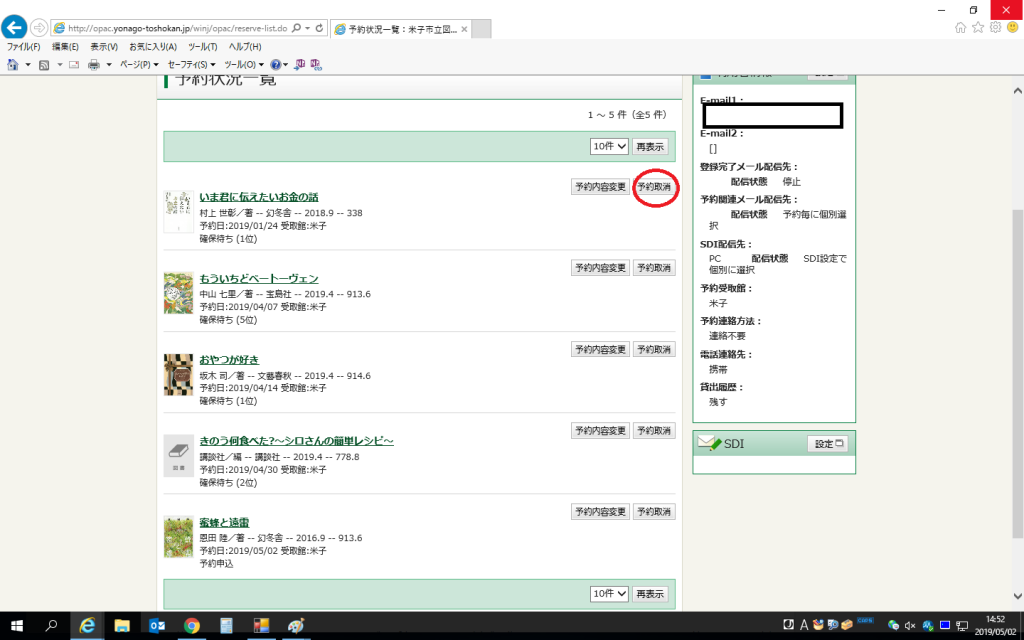1024x640 pixels.
Task: Open the 編集(E) menu
Action: pos(65,47)
